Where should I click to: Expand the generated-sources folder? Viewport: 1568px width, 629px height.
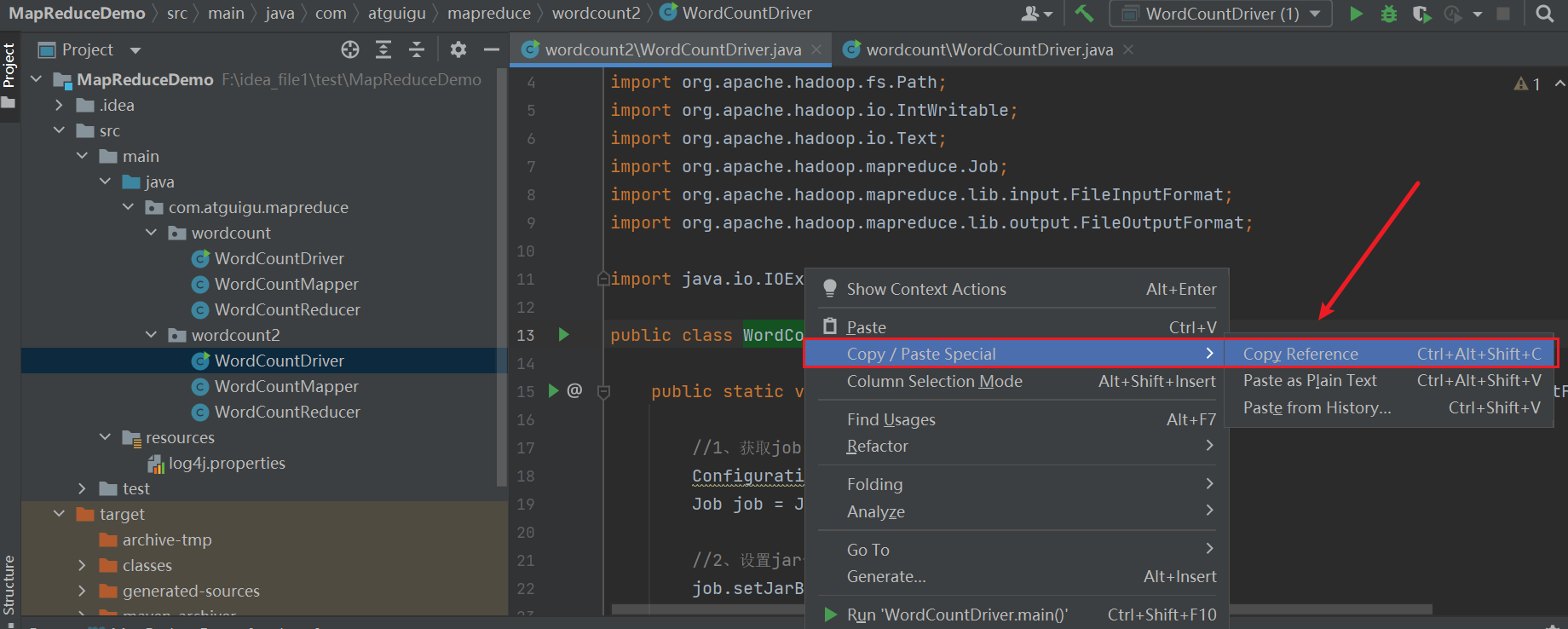[x=82, y=591]
